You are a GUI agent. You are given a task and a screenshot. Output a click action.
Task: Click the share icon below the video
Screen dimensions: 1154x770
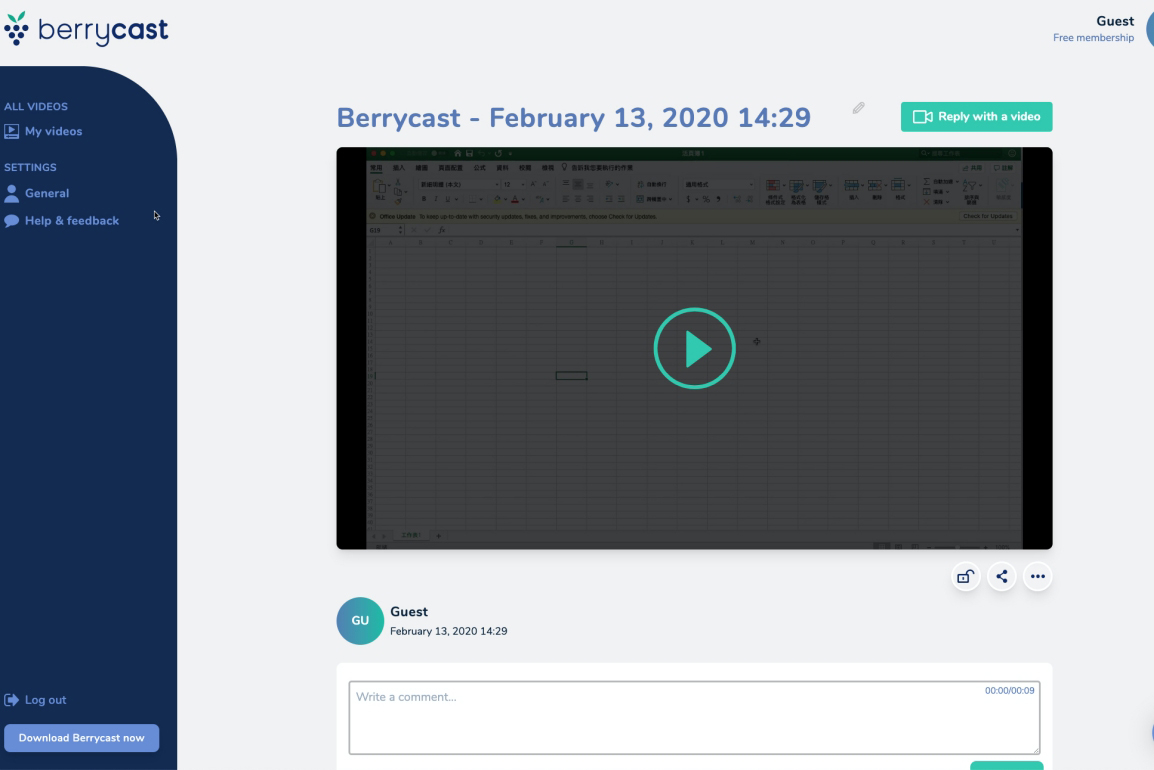click(x=1001, y=576)
